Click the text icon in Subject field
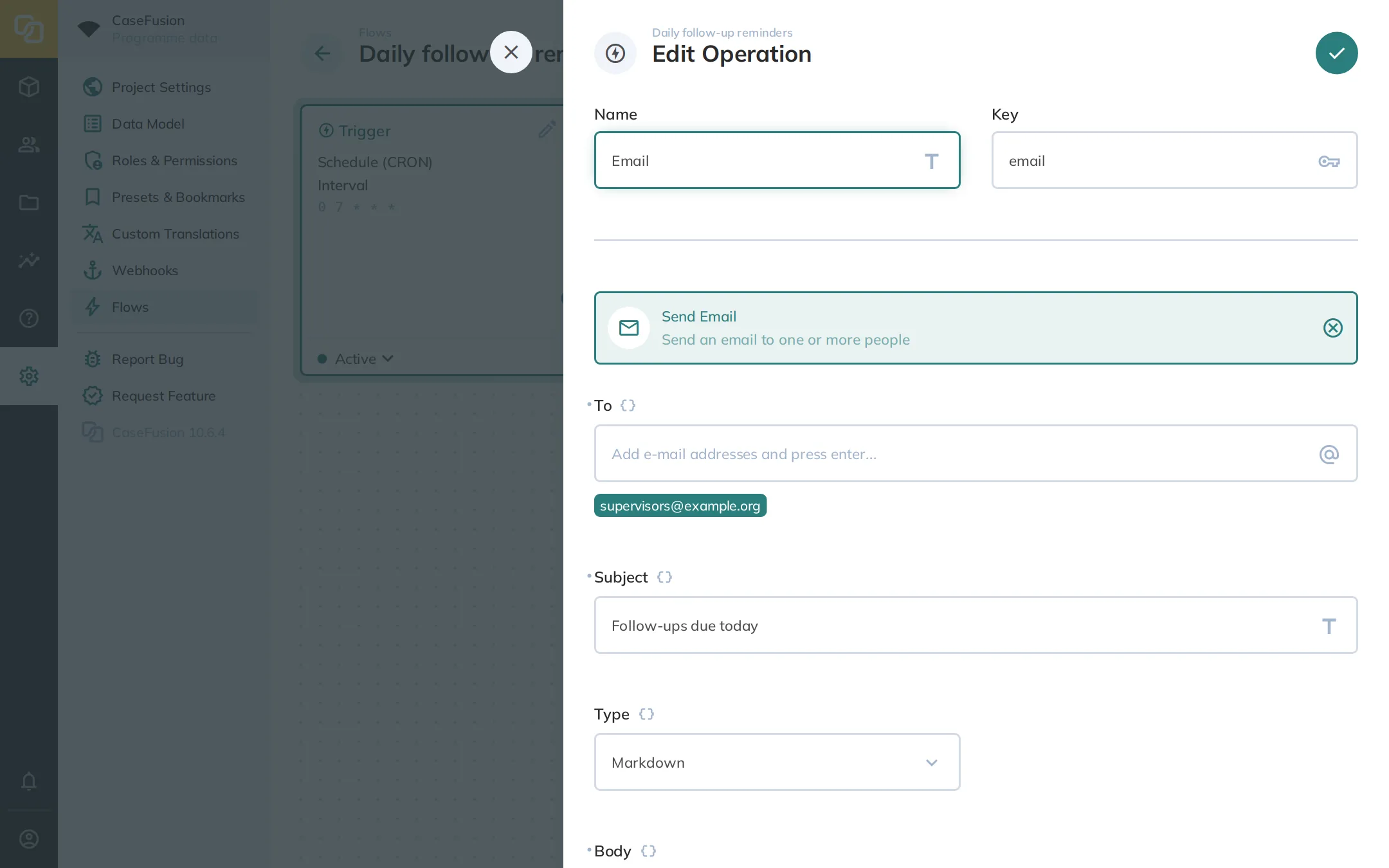This screenshot has width=1389, height=868. [1329, 626]
